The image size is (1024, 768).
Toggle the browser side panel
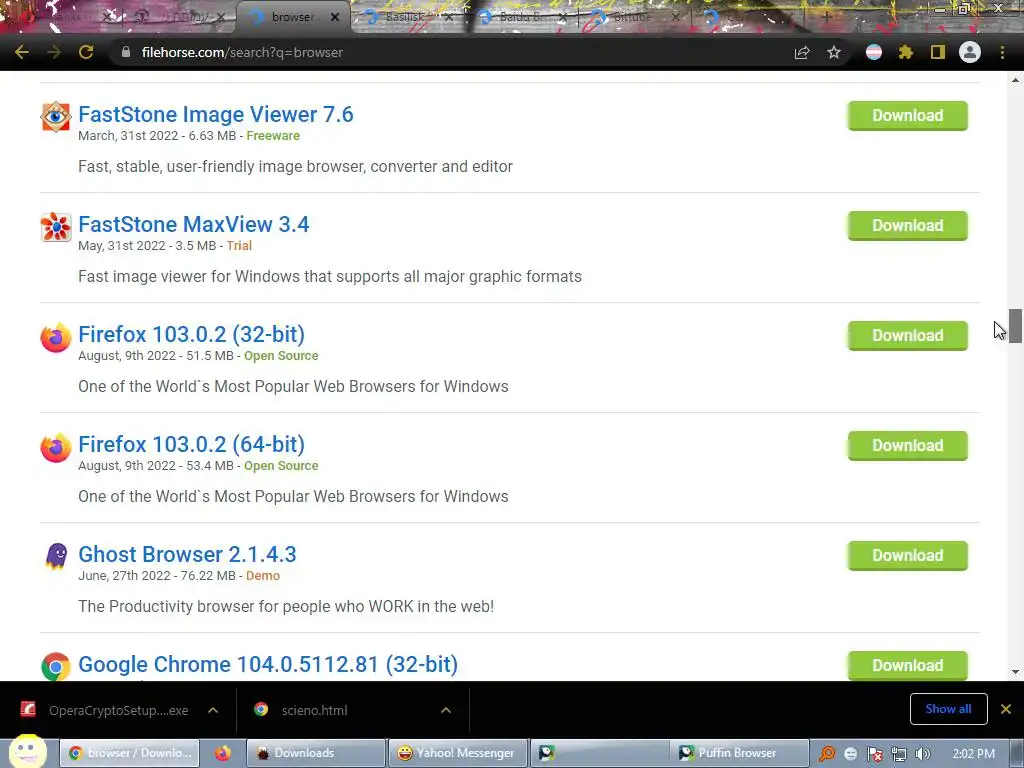tap(938, 52)
